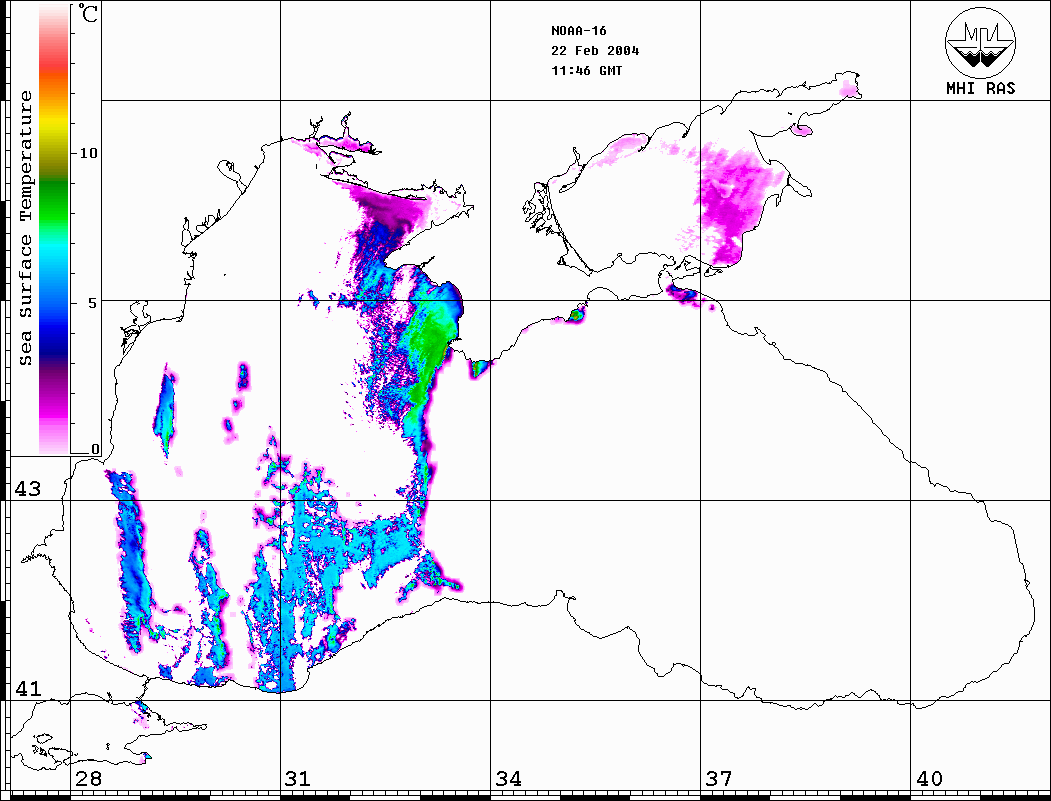Image resolution: width=1051 pixels, height=801 pixels.
Task: Click the longitude label '28'
Action: [88, 779]
